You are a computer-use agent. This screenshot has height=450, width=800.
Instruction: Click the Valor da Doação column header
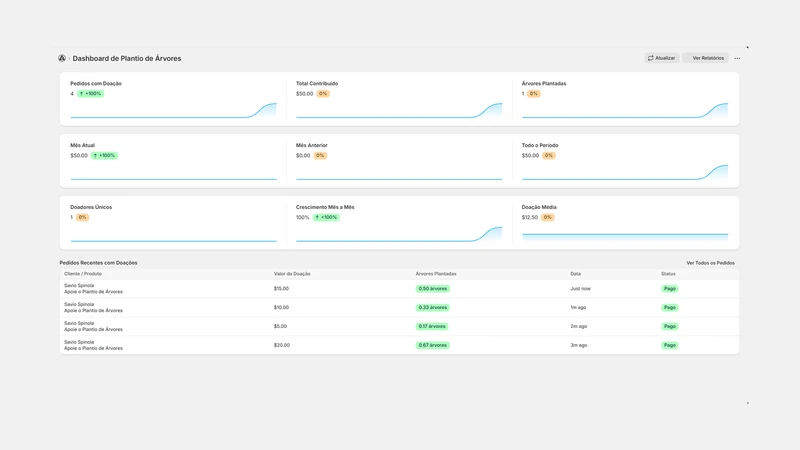[x=292, y=274]
